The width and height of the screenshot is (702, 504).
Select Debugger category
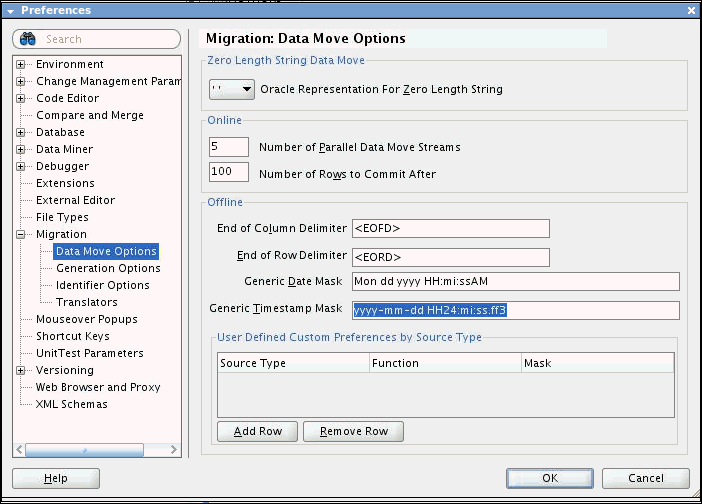(x=63, y=167)
